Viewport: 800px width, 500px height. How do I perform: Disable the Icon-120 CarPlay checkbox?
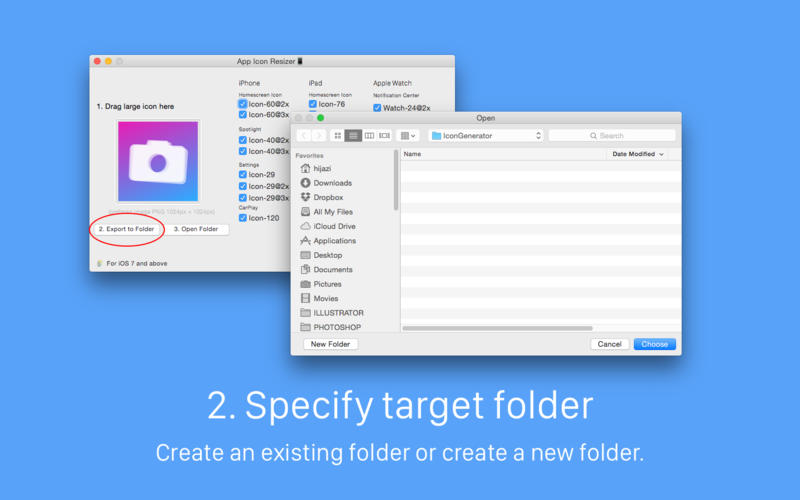(x=243, y=217)
